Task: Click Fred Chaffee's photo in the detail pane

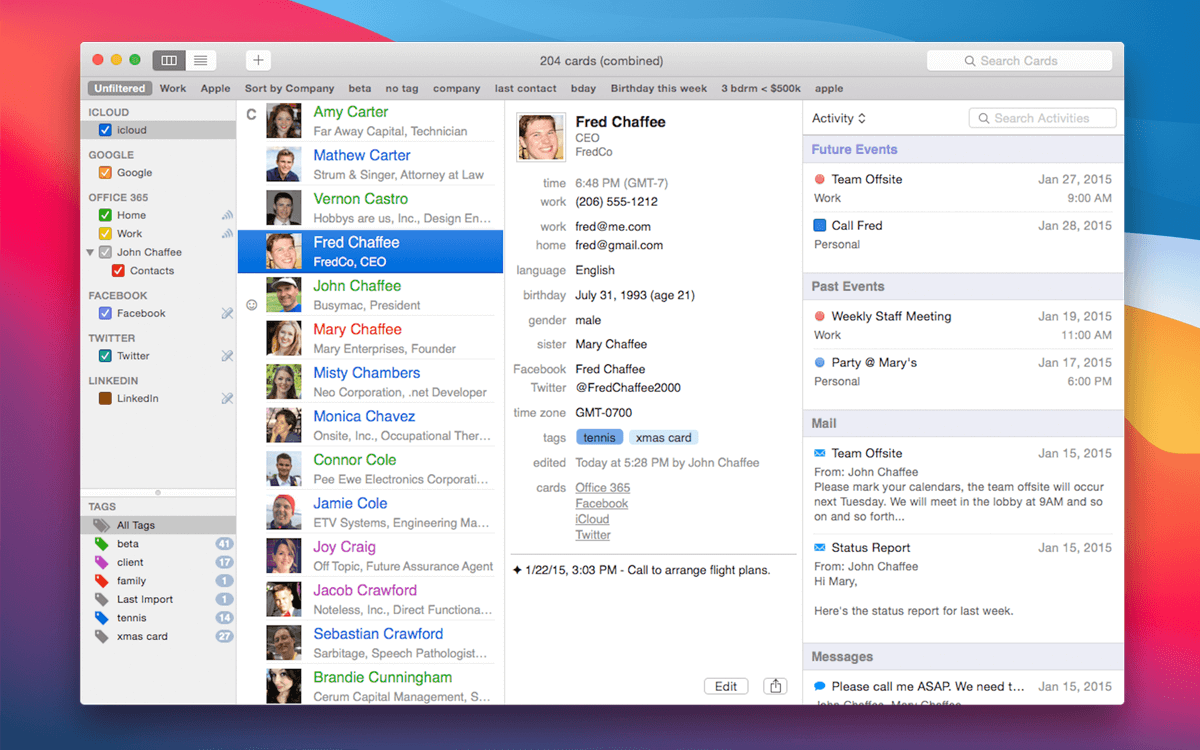Action: [540, 137]
